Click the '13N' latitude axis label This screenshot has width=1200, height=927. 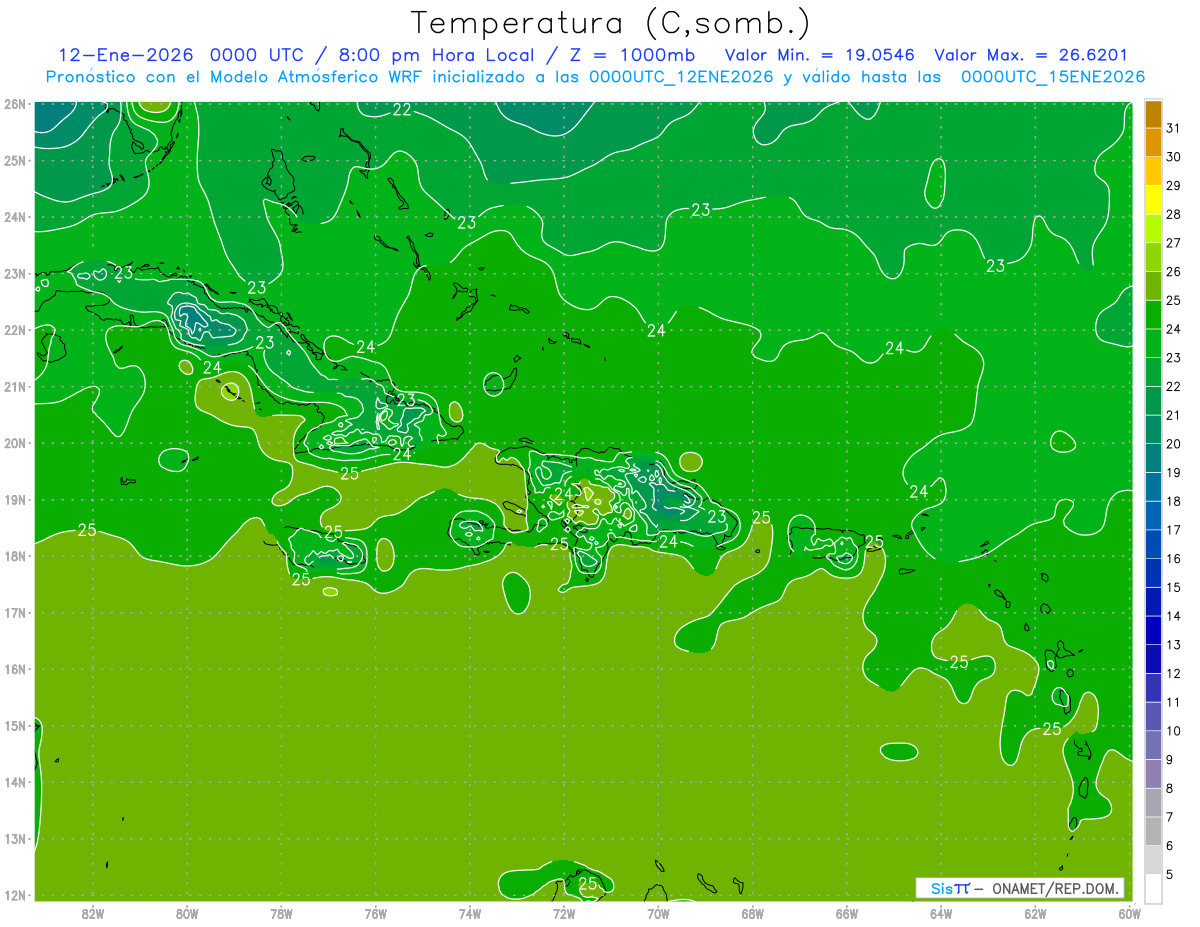(x=14, y=838)
